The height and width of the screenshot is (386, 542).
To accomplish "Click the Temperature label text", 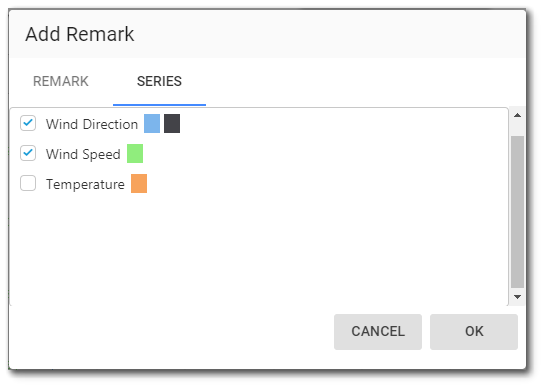I will (x=85, y=184).
